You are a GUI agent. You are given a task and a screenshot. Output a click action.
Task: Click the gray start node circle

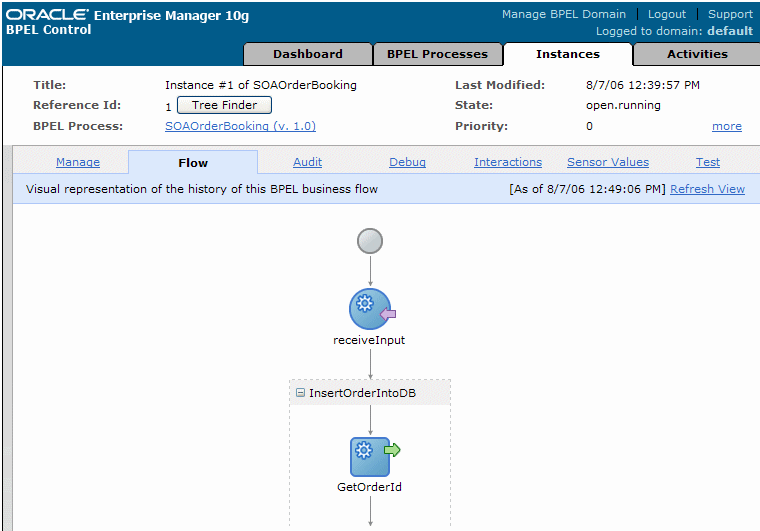click(x=370, y=241)
